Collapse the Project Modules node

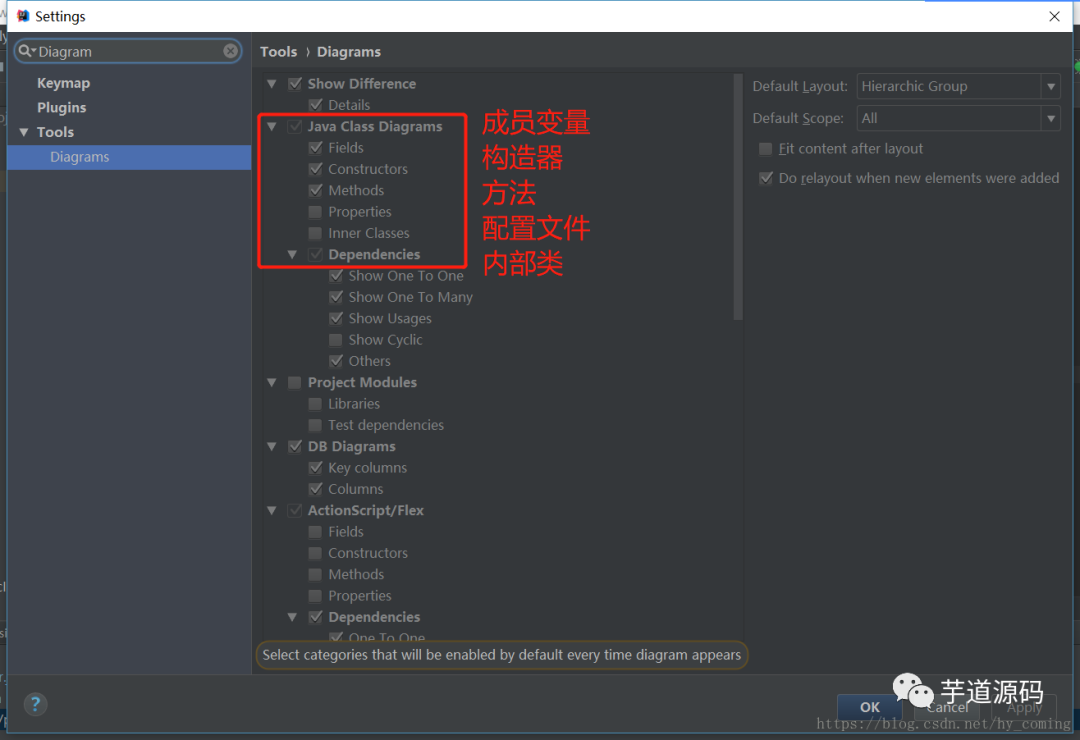pyautogui.click(x=272, y=383)
